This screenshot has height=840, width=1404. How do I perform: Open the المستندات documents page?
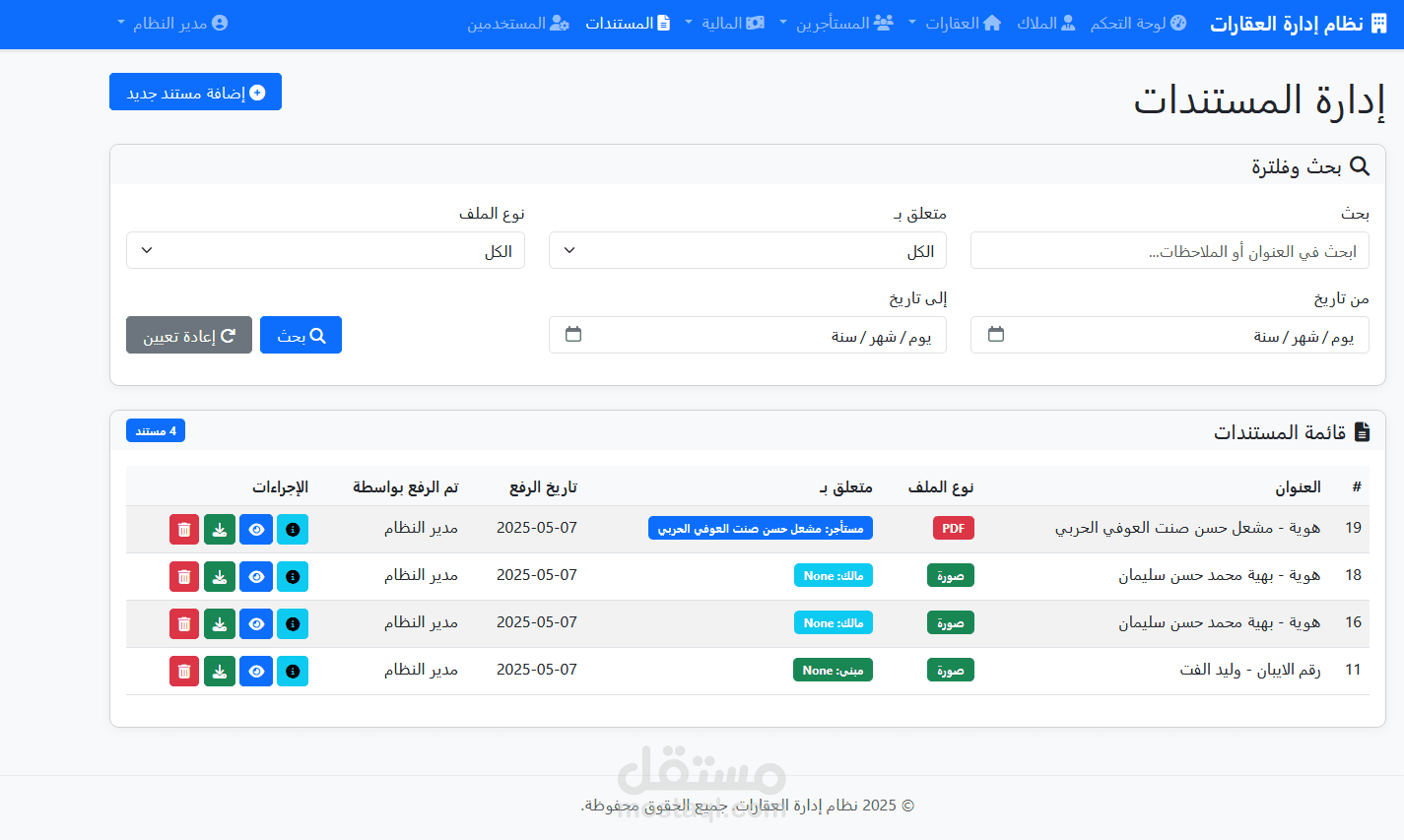click(628, 23)
